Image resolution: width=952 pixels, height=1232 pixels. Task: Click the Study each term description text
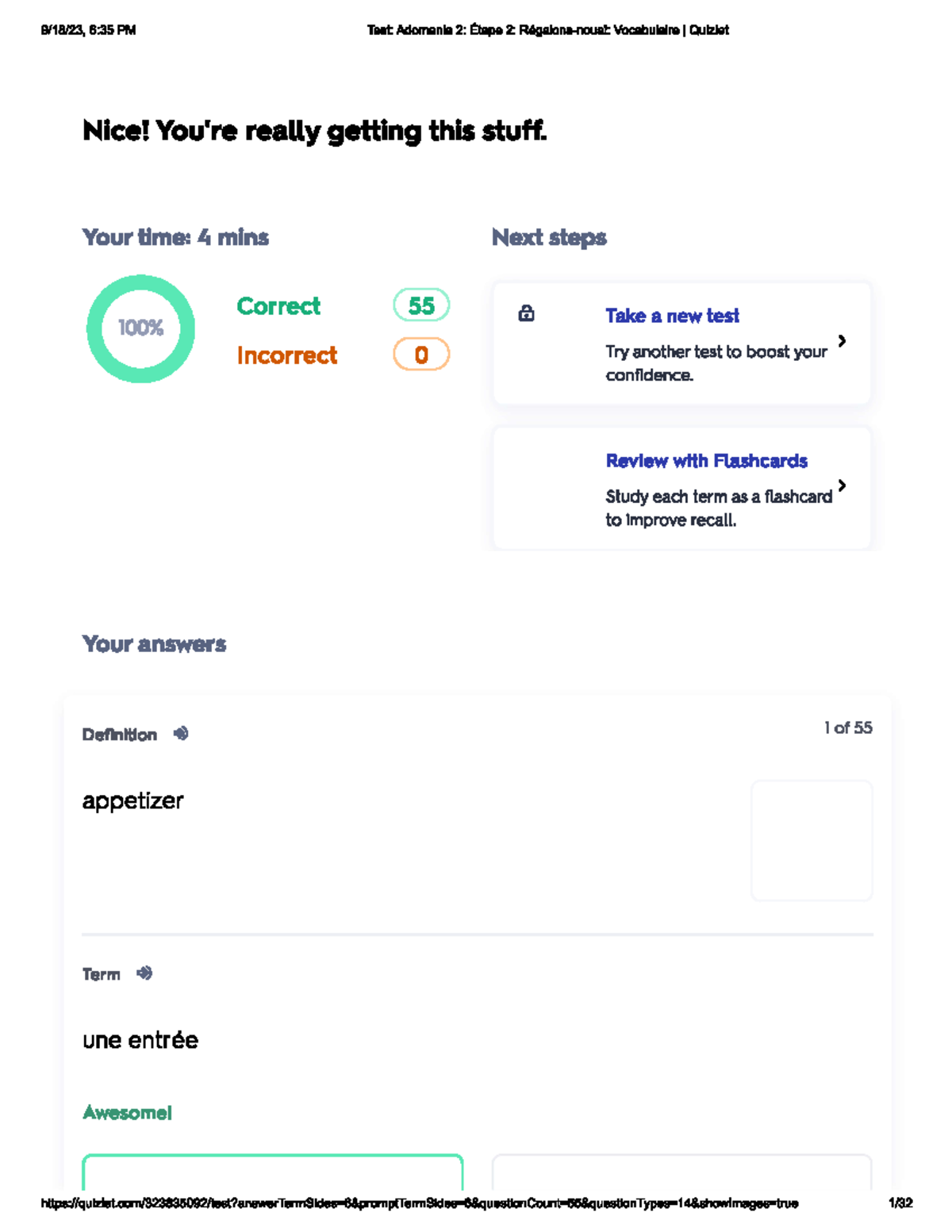[719, 509]
